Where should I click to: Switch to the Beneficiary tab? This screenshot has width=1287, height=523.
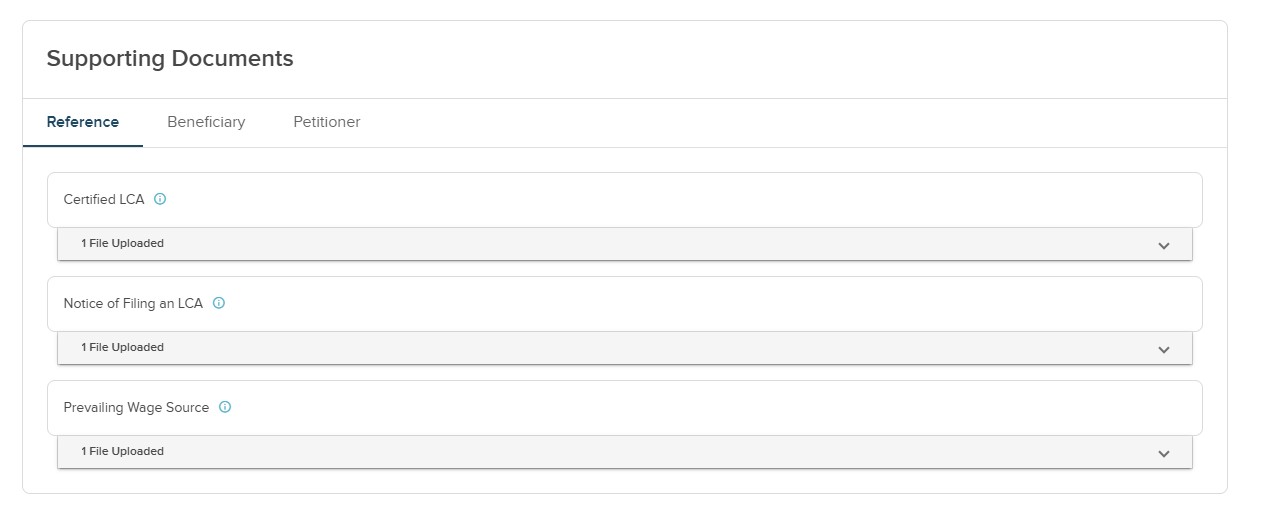click(206, 122)
